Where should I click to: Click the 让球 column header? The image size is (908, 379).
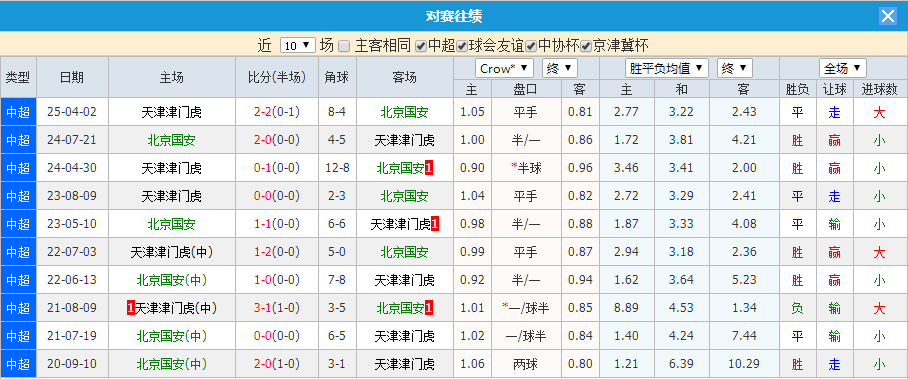tap(834, 89)
